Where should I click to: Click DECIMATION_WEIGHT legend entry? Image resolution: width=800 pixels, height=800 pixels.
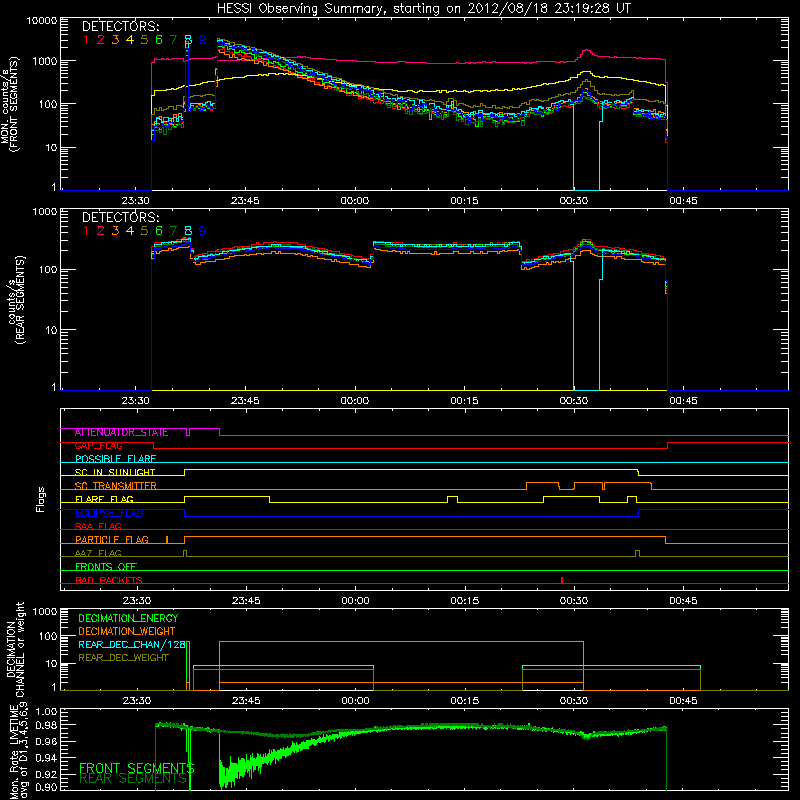pyautogui.click(x=127, y=631)
